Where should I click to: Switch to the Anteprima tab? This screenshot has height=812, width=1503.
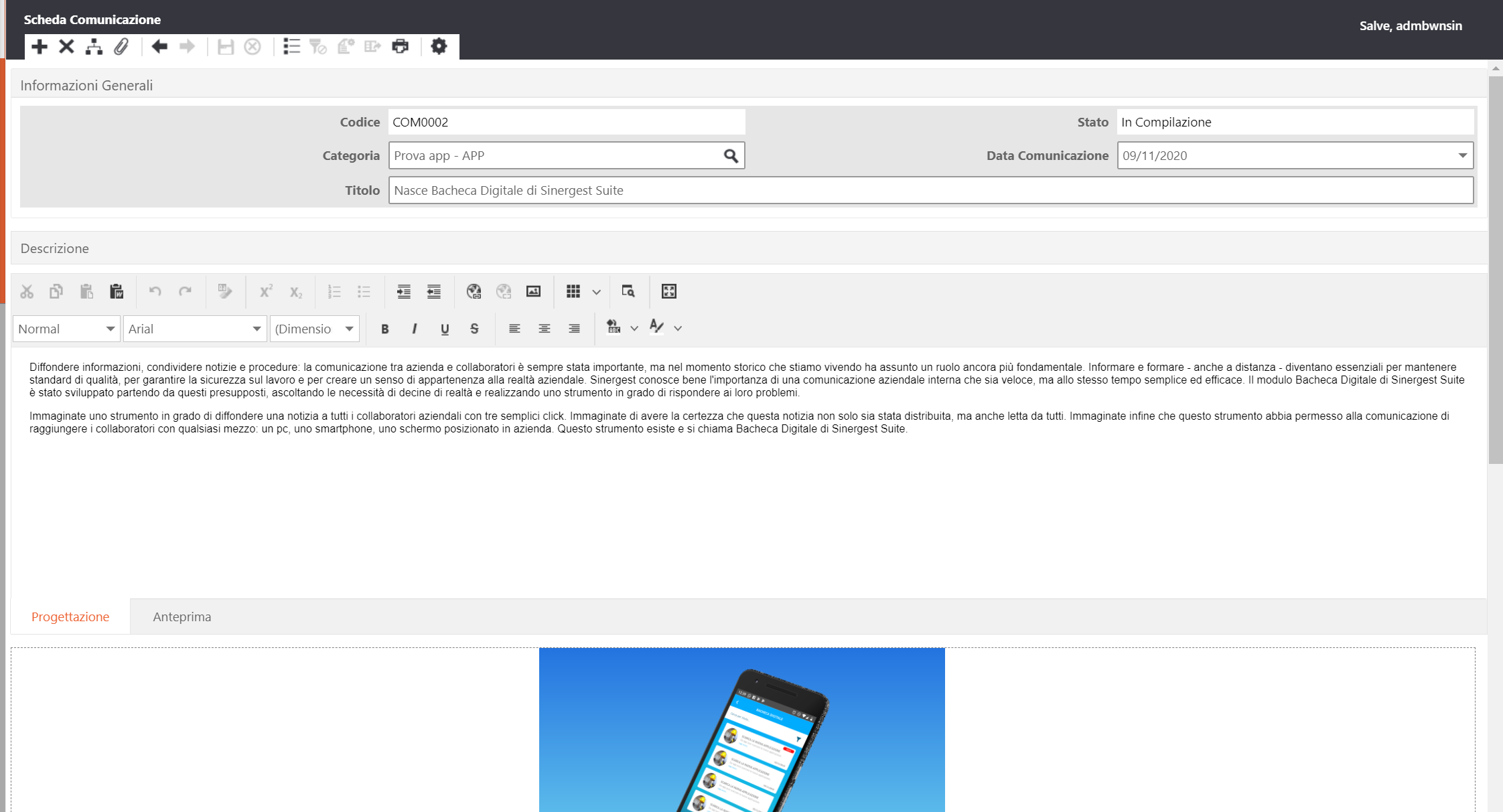(x=182, y=617)
